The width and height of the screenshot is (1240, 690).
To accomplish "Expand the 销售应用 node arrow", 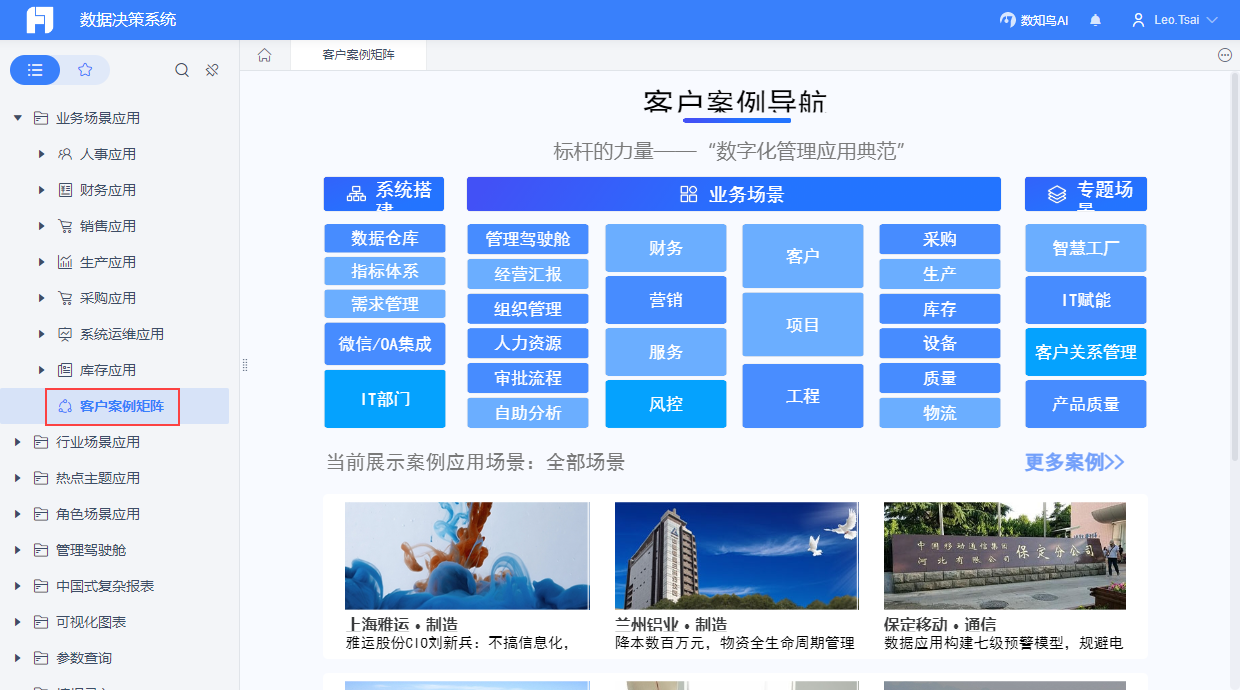I will (41, 226).
